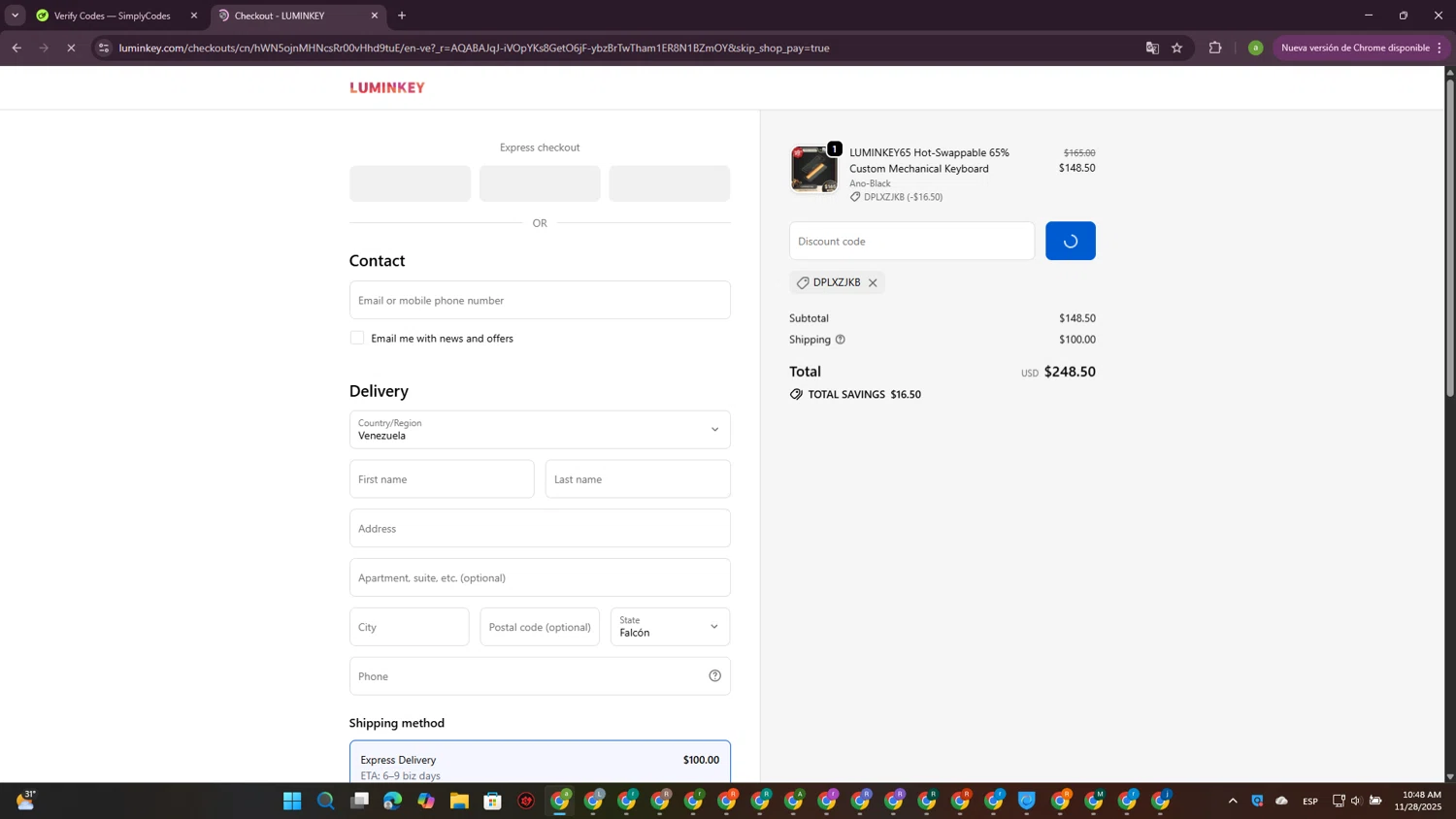The image size is (1456, 819).
Task: Click the struck-through $165.00 price
Action: 1079,152
